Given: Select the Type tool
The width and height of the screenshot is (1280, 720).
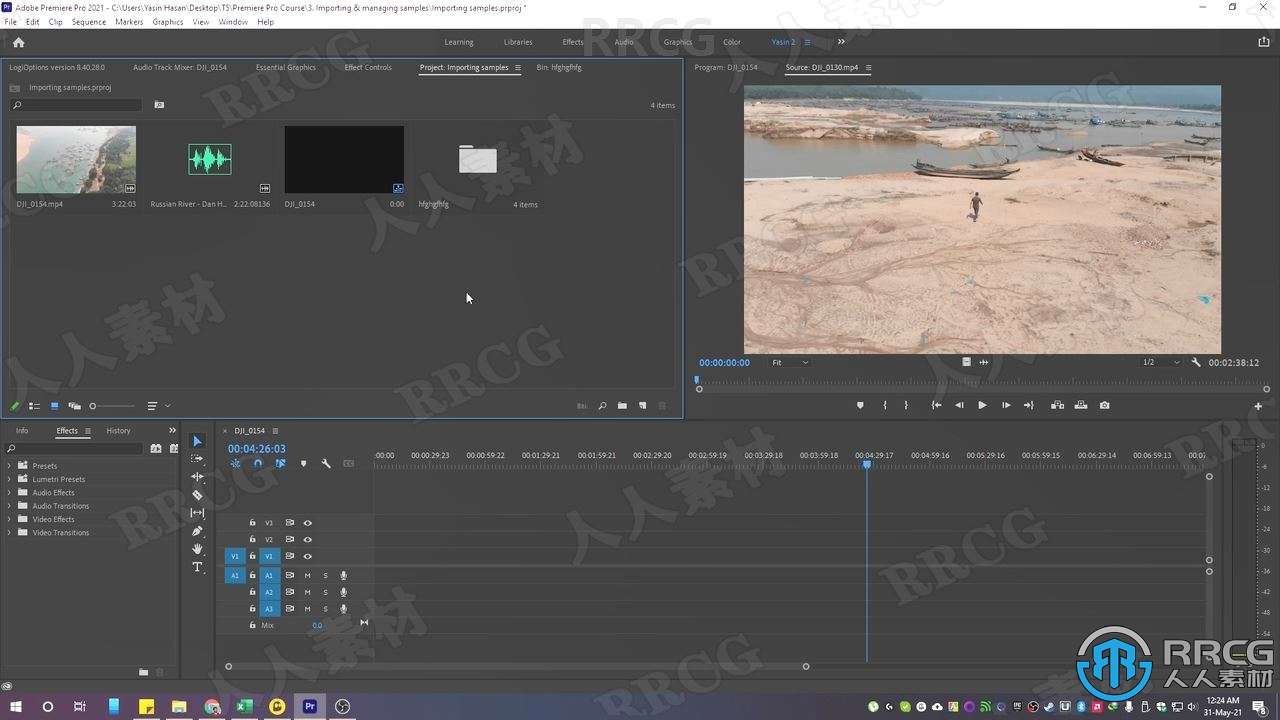Looking at the screenshot, I should tap(197, 567).
